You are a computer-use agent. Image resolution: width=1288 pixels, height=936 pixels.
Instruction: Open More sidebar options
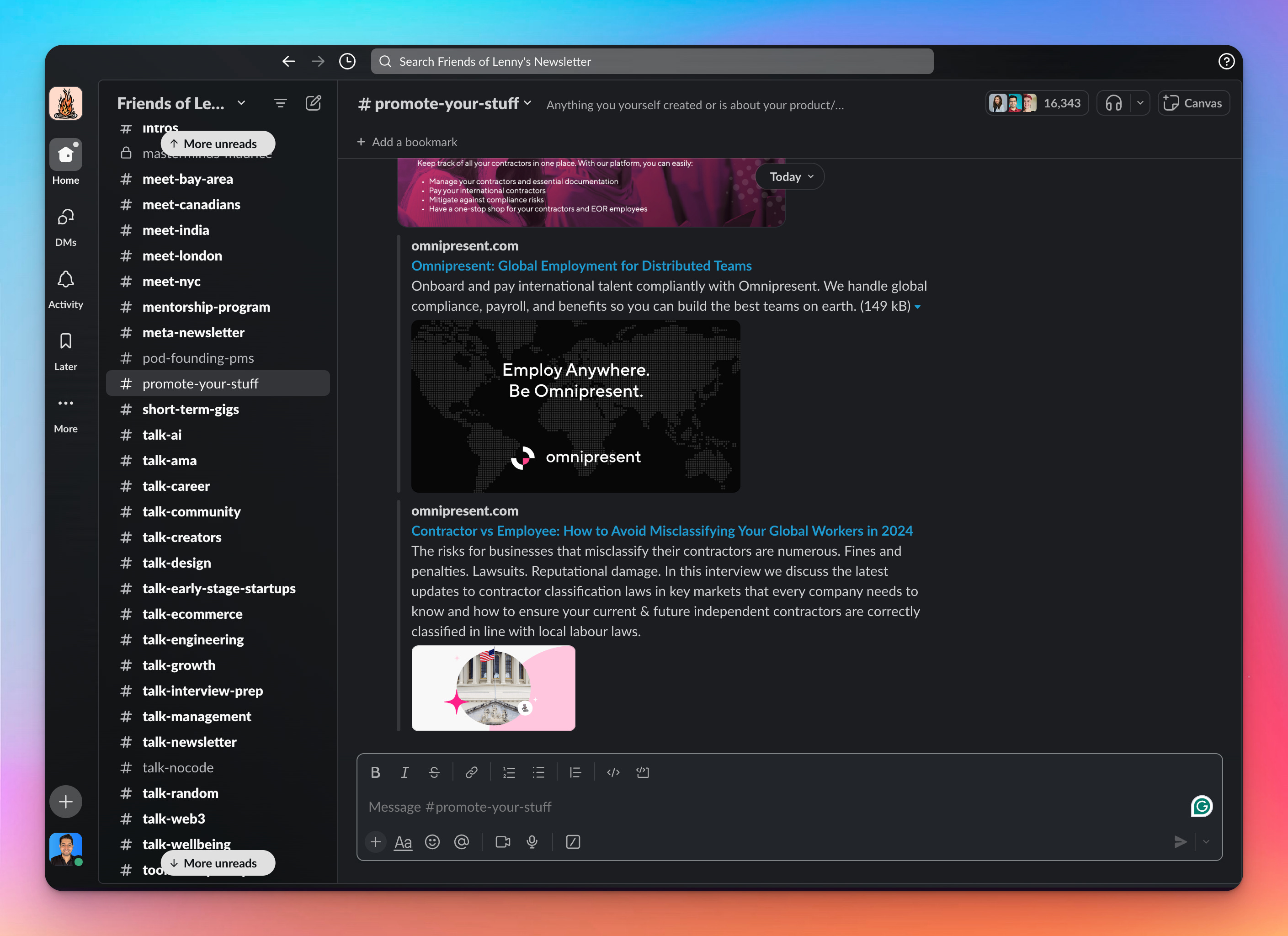66,414
